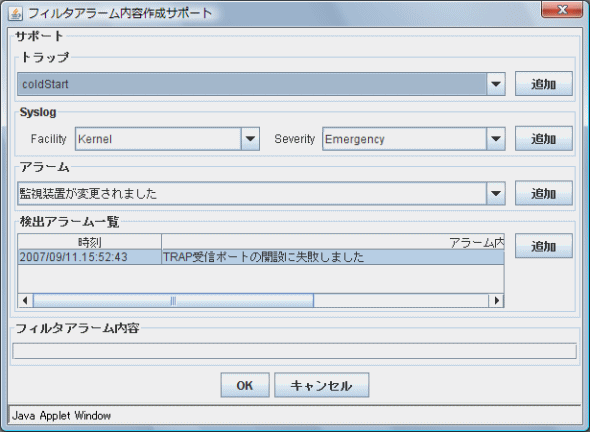Open the Severity Emergency combo box
Viewport: 590px width, 432px height.
tap(414, 139)
